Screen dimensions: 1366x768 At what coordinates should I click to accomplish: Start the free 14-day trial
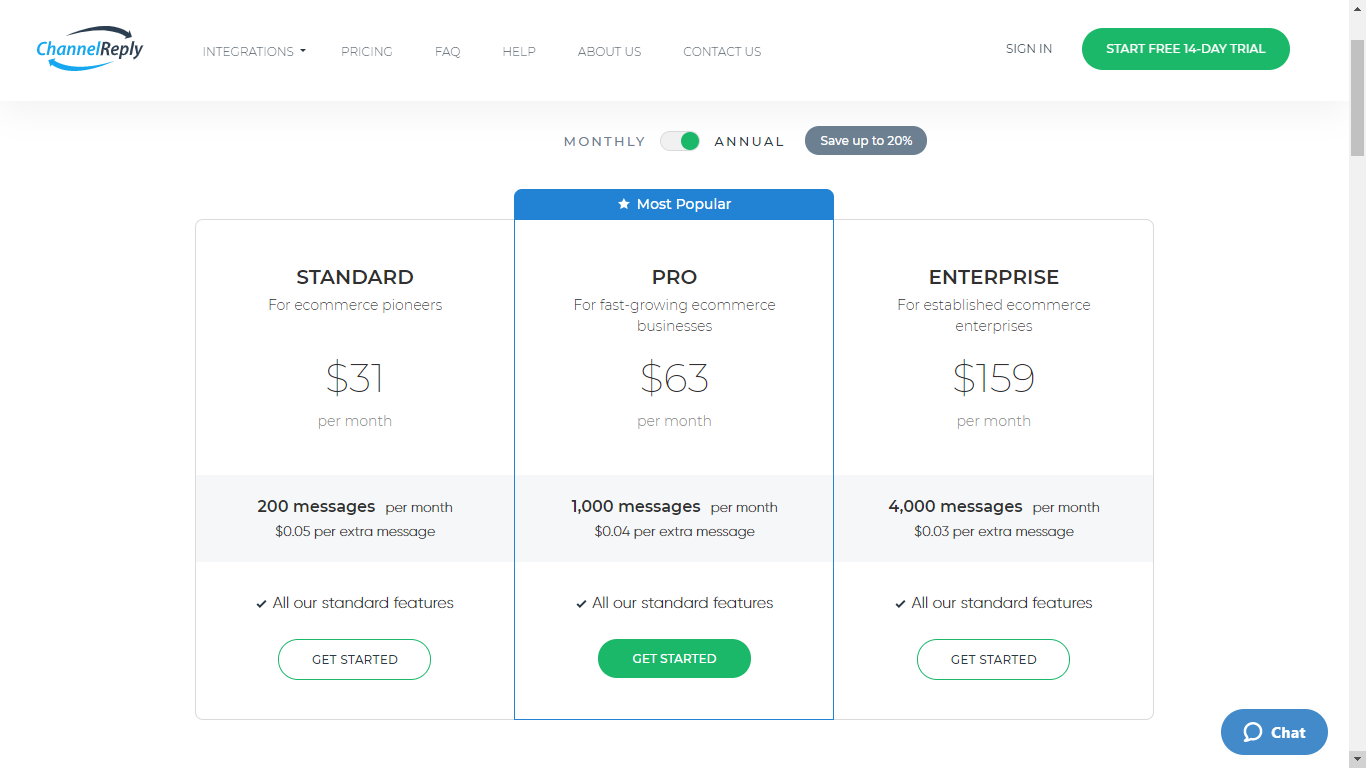click(1186, 49)
